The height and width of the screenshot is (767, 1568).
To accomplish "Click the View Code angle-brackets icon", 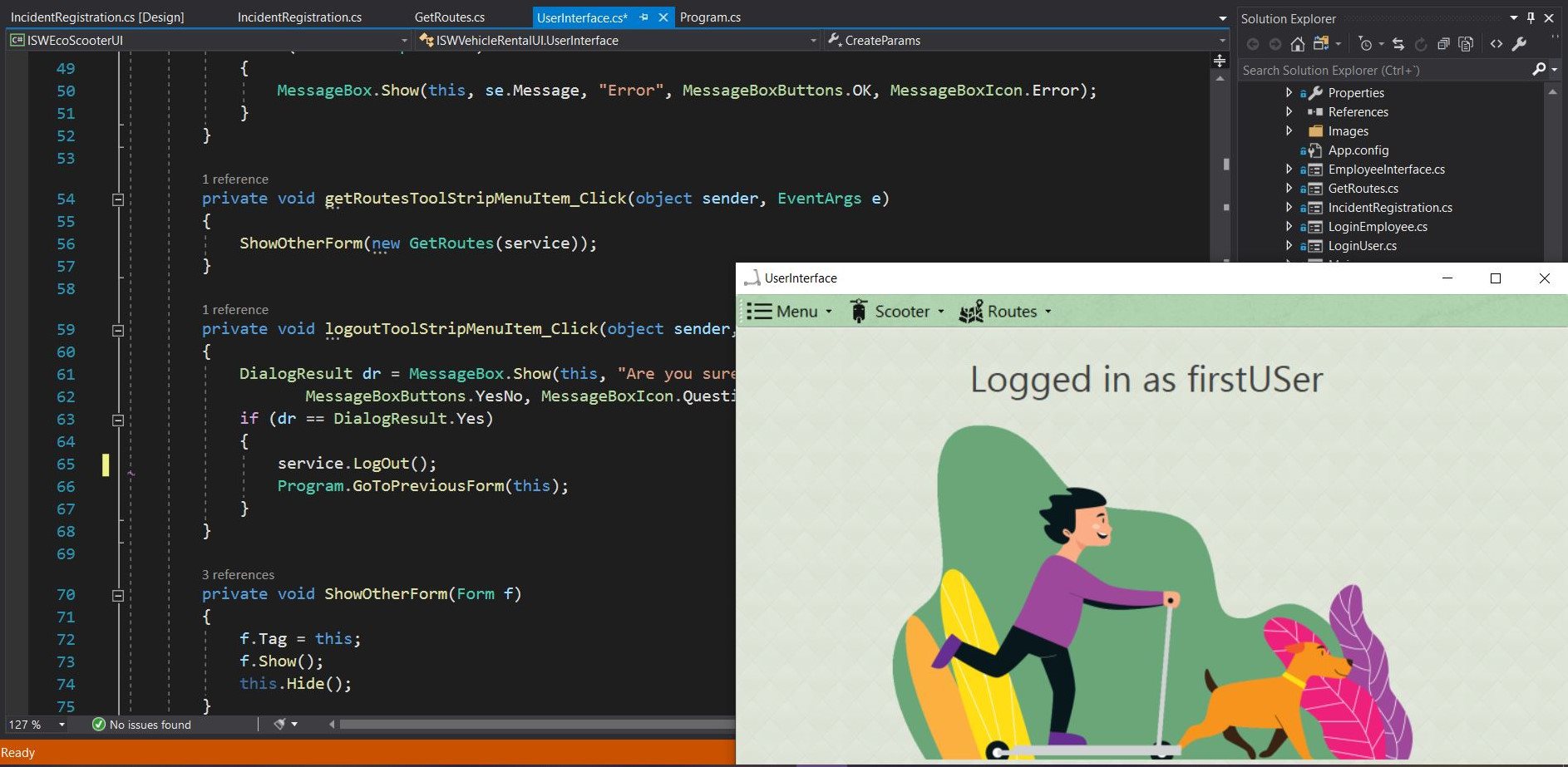I will click(1497, 44).
